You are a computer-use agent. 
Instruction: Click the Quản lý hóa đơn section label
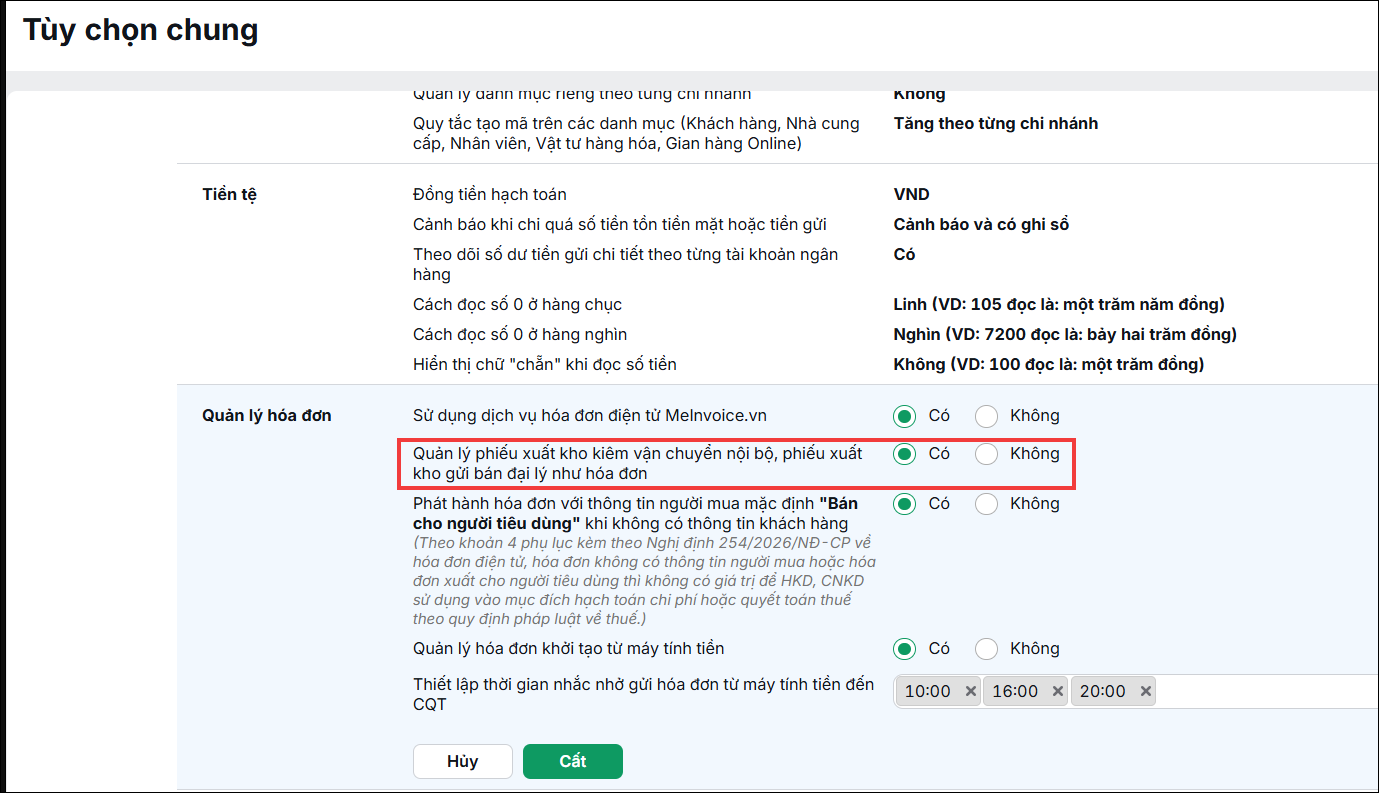(267, 415)
